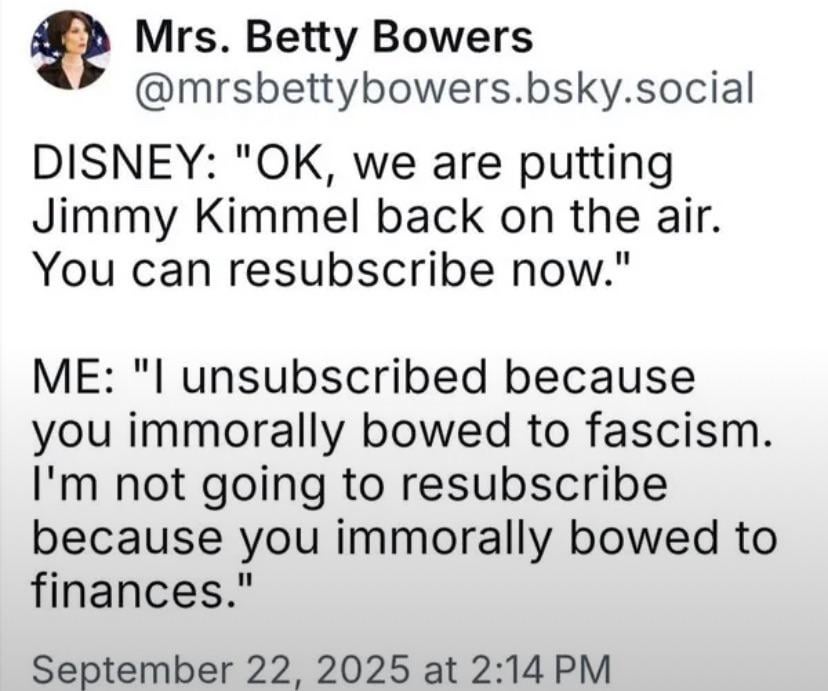Viewport: 828px width, 691px height.
Task: Click Mrs. Betty Bowers' profile avatar
Action: tap(69, 50)
